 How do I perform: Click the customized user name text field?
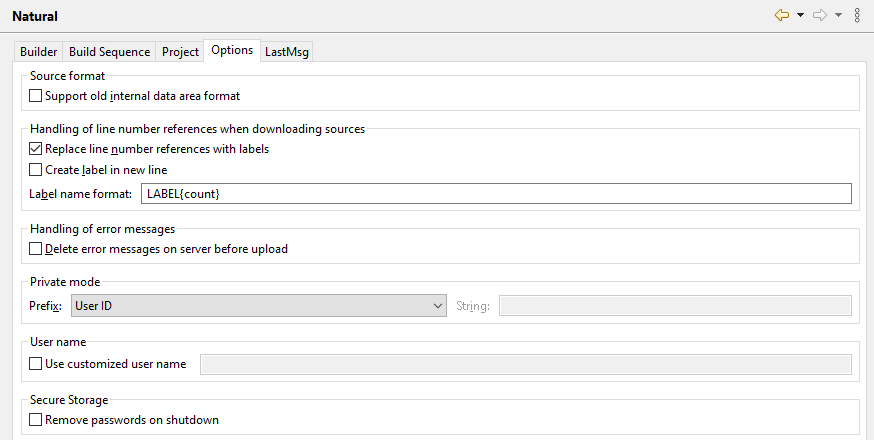526,364
